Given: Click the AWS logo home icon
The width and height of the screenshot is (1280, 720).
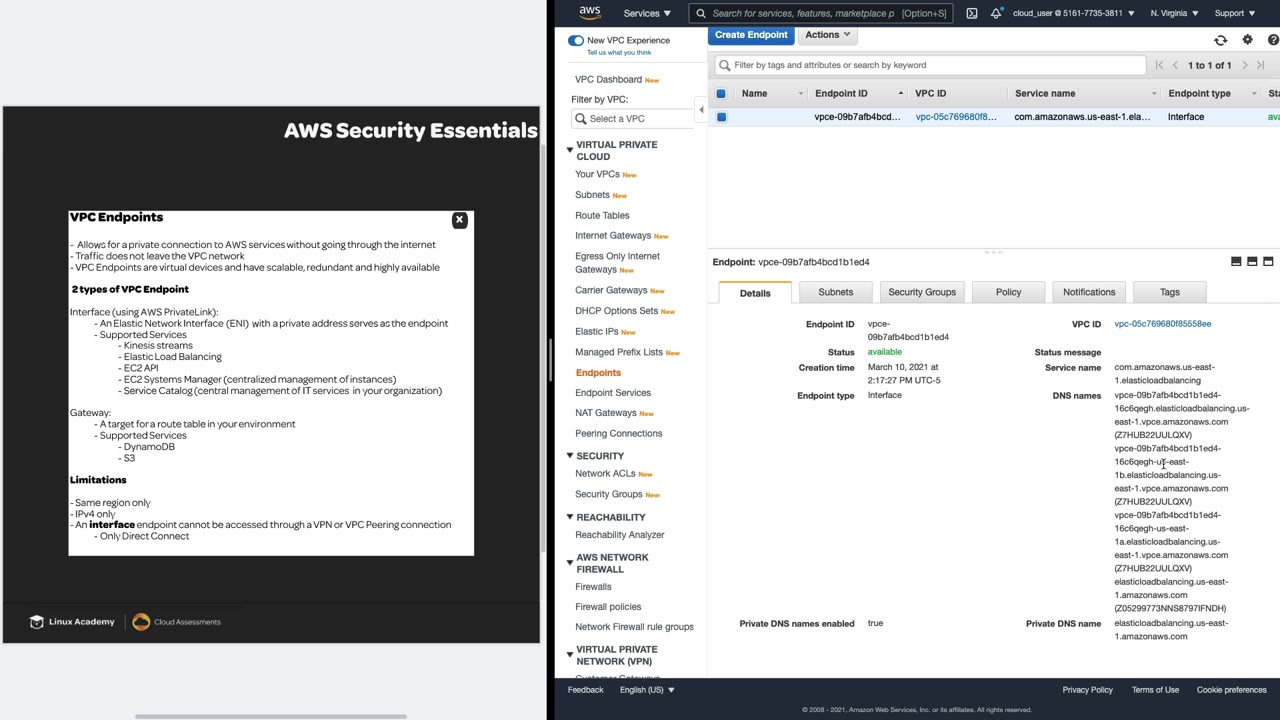Looking at the screenshot, I should pyautogui.click(x=590, y=13).
